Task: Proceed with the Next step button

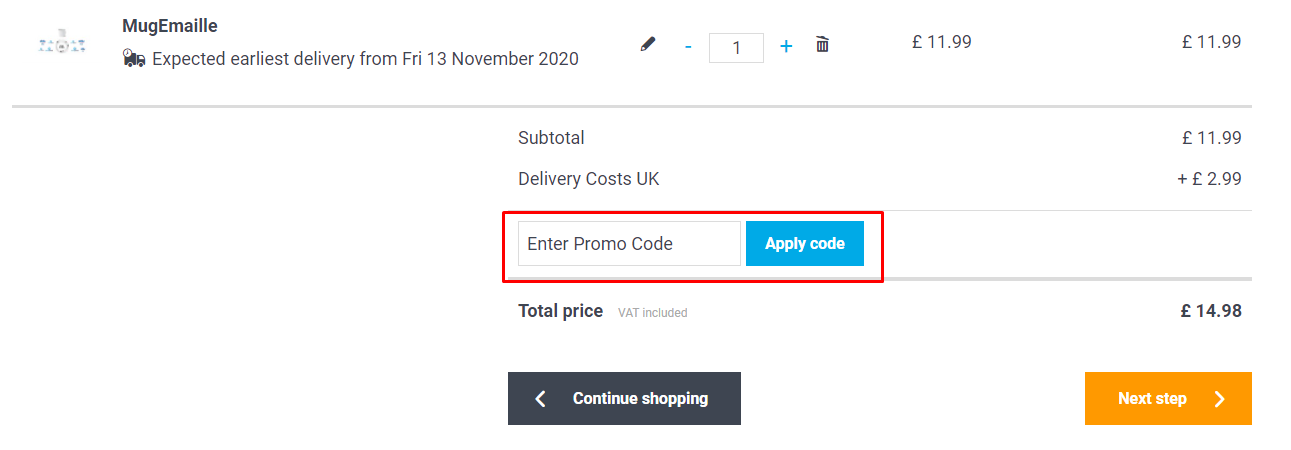Action: click(x=1168, y=398)
